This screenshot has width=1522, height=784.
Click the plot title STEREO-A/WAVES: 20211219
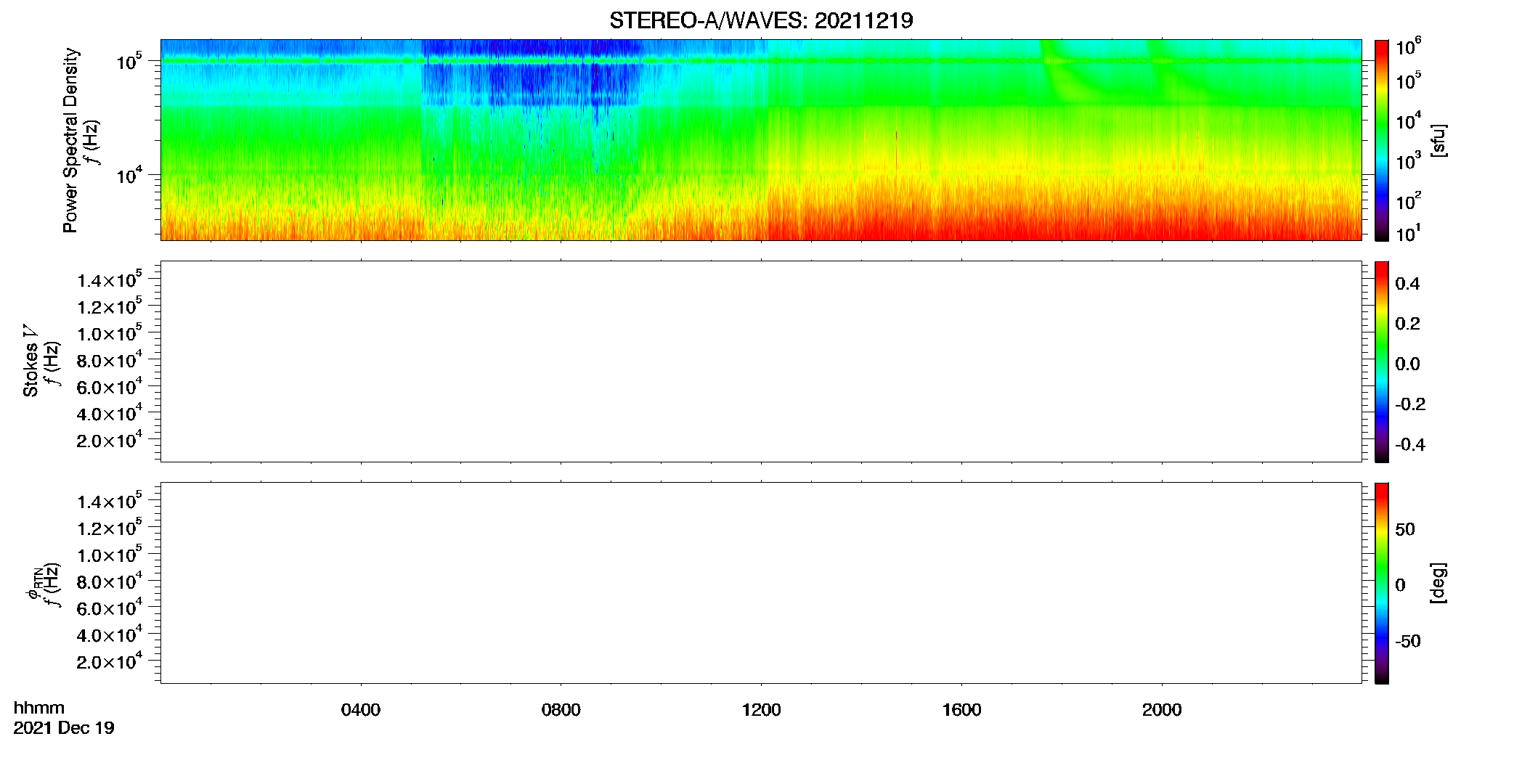761,21
